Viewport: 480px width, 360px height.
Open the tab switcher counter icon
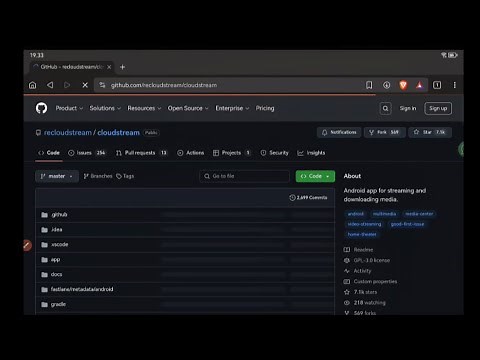437,85
